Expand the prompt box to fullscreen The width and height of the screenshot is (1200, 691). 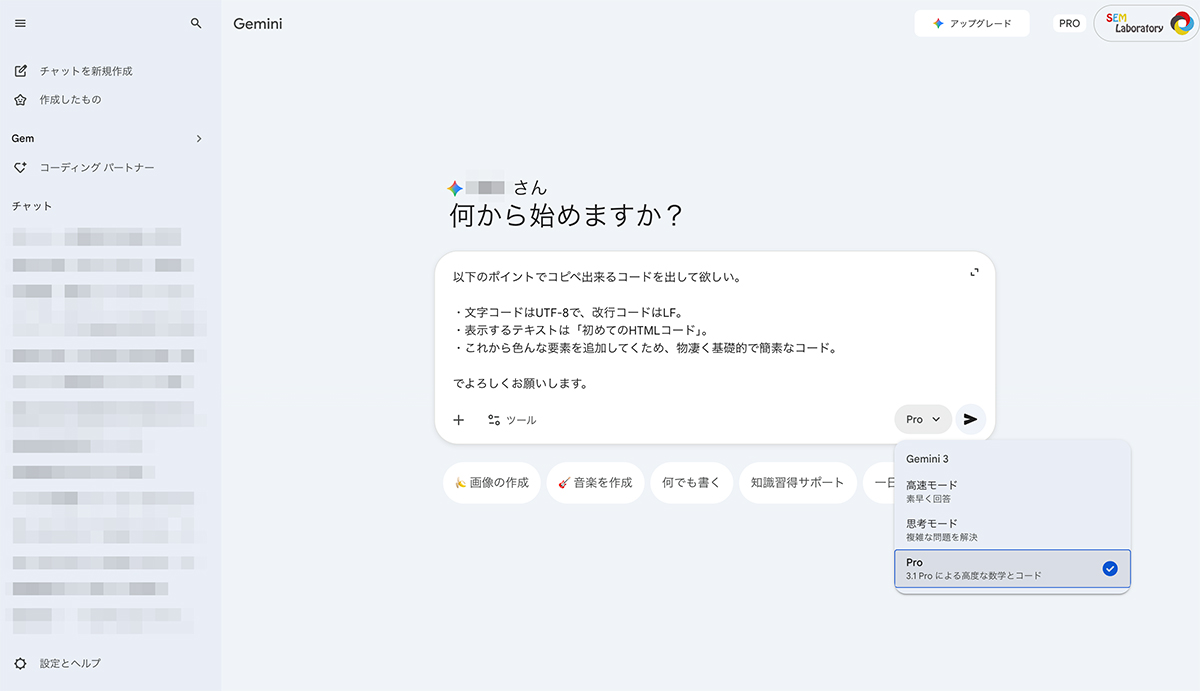[x=974, y=271]
